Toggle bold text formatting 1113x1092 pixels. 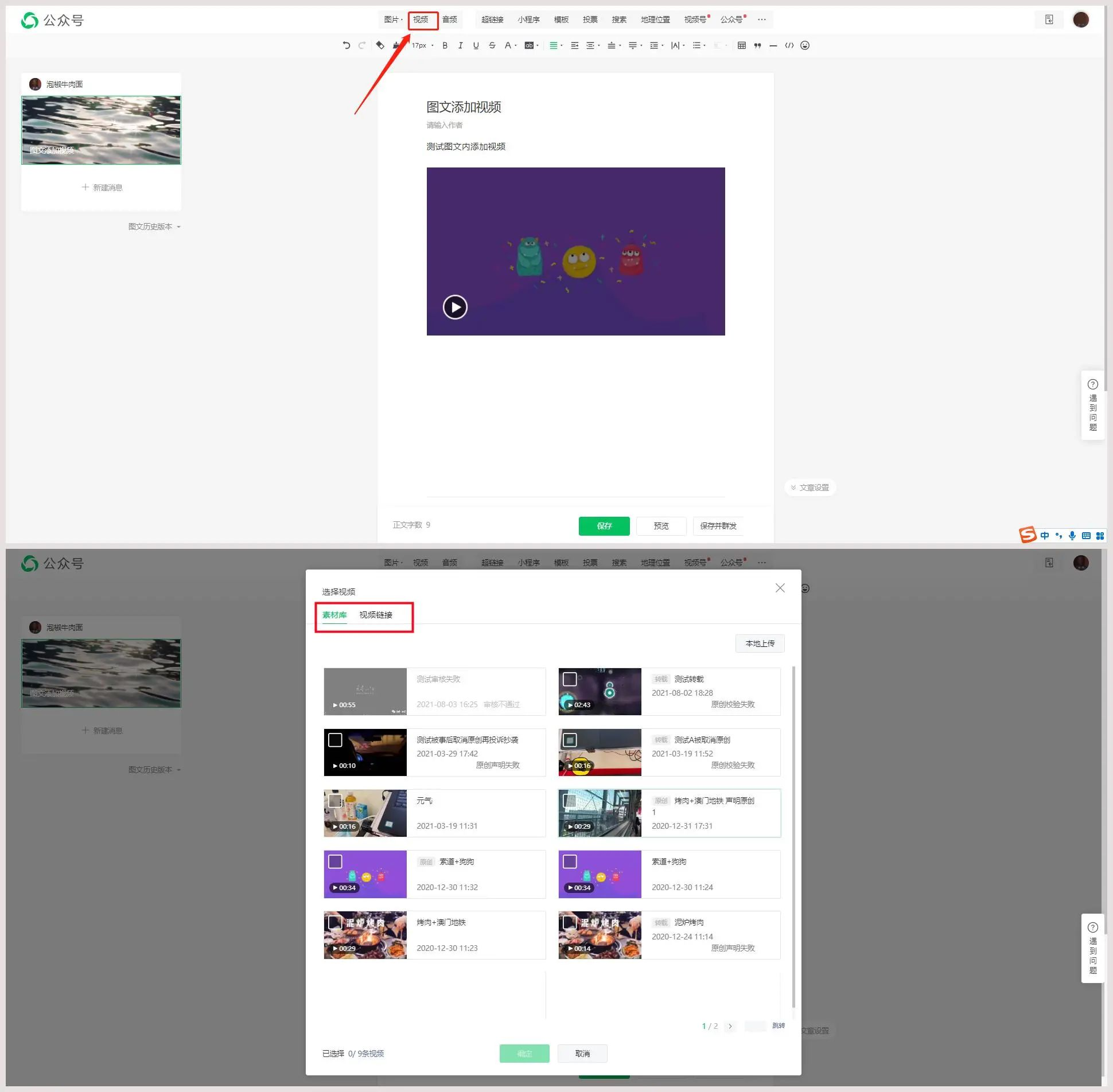click(x=445, y=45)
